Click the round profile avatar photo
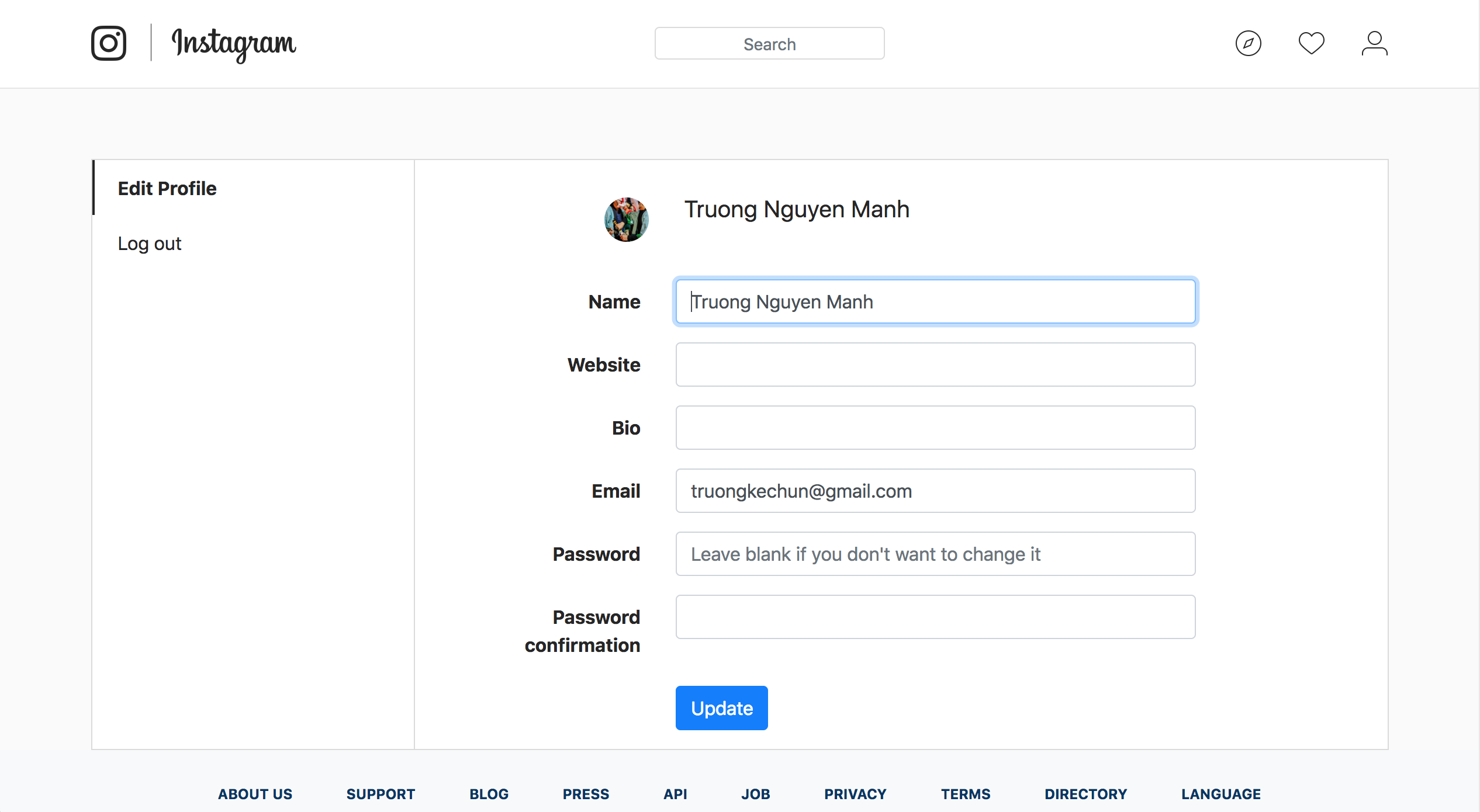 626,220
